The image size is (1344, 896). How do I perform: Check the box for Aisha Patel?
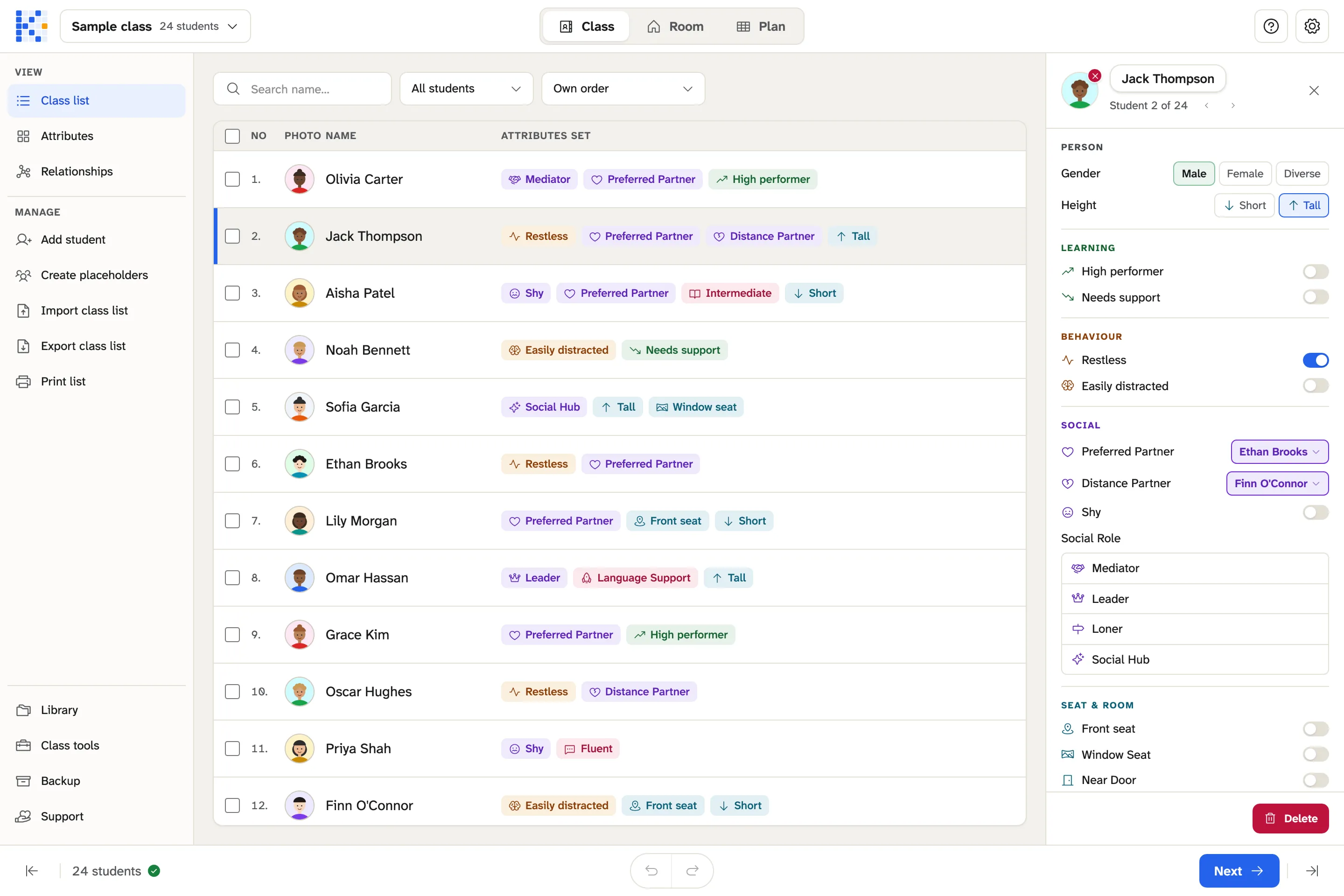pos(232,293)
